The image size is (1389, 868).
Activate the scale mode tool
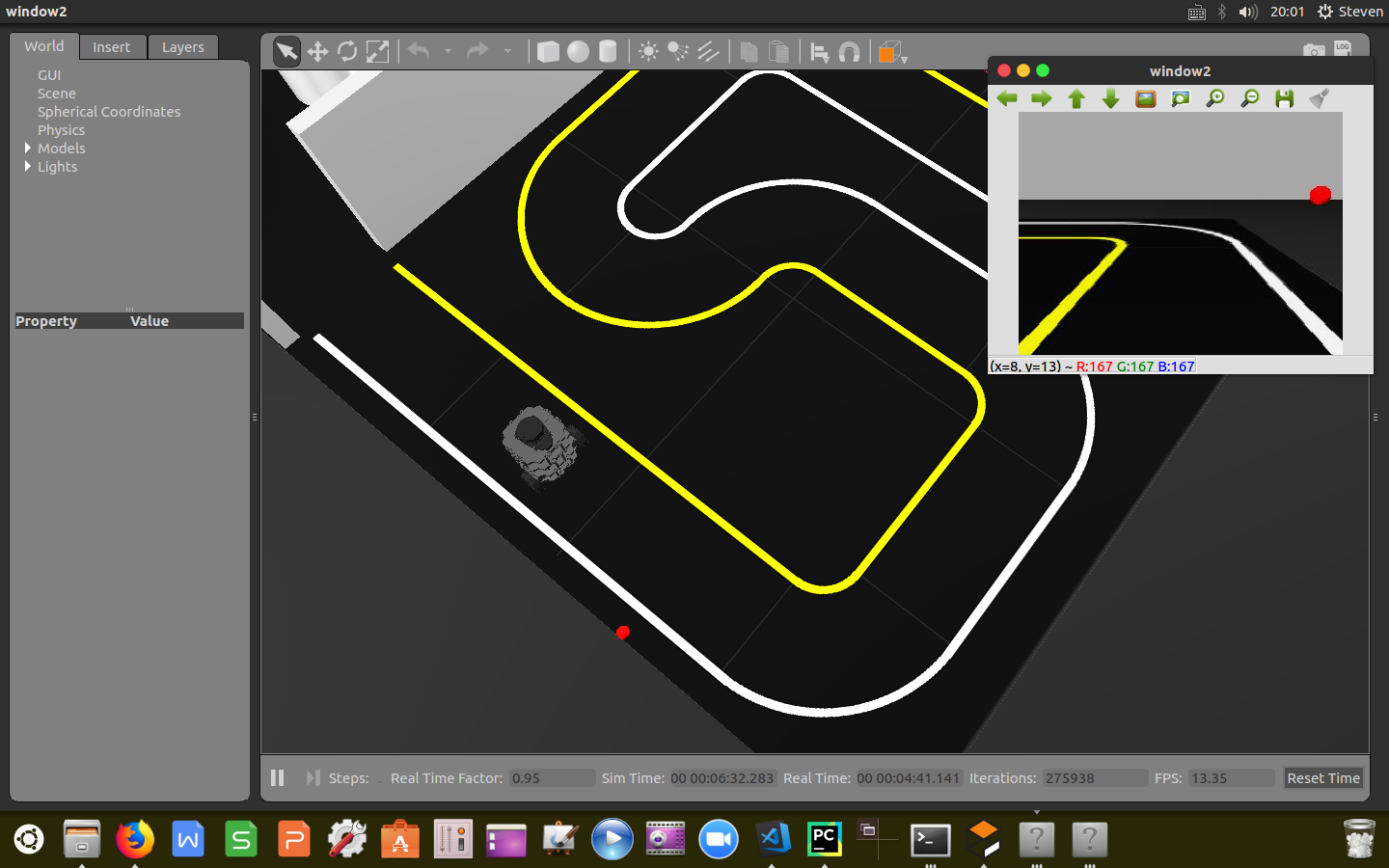[377, 51]
